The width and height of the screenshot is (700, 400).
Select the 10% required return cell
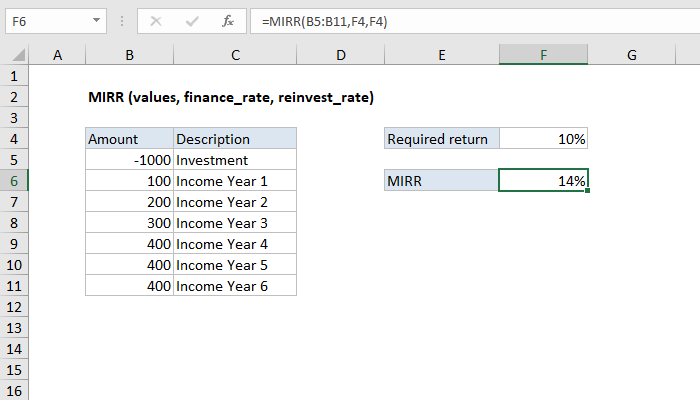click(543, 139)
